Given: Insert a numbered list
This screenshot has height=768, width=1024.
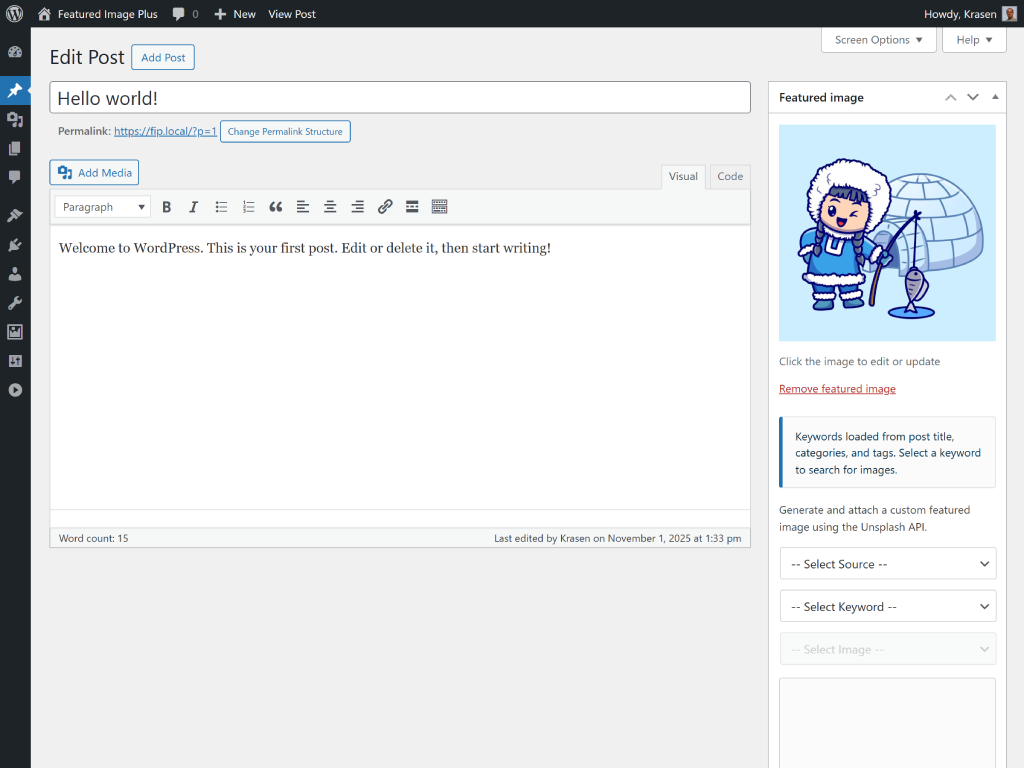Looking at the screenshot, I should pos(248,207).
